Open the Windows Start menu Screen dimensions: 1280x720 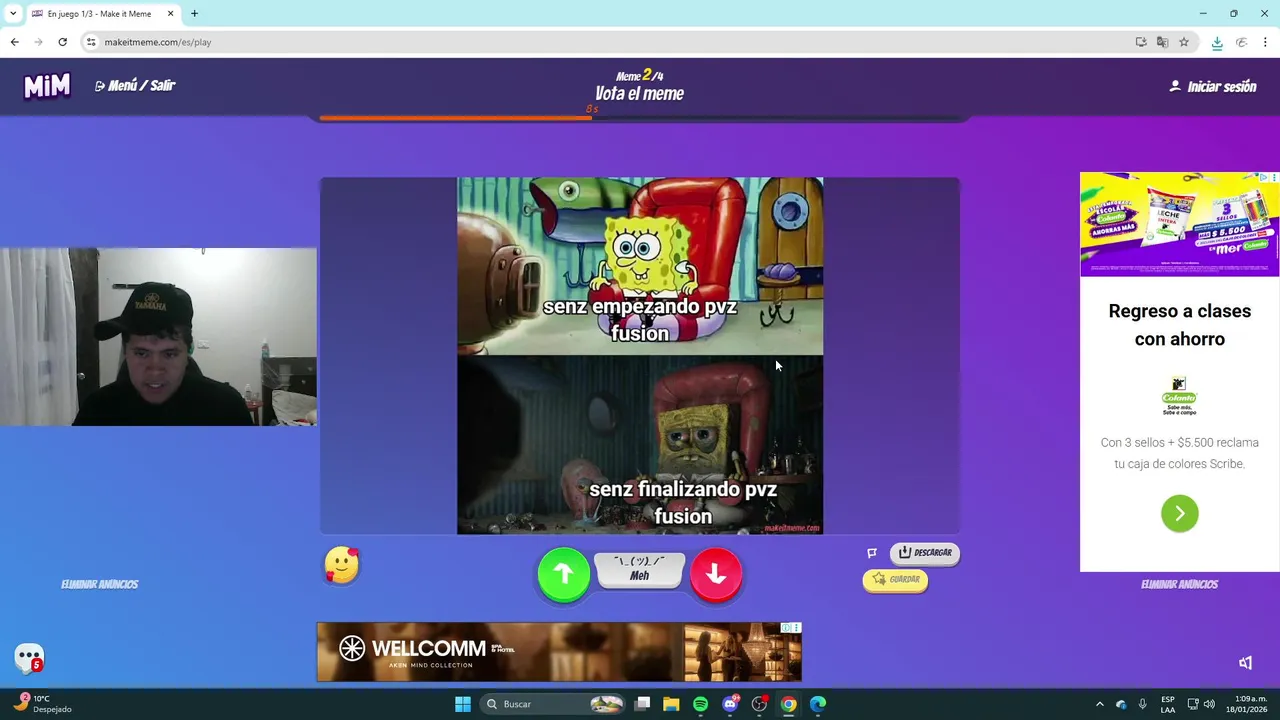[x=463, y=704]
